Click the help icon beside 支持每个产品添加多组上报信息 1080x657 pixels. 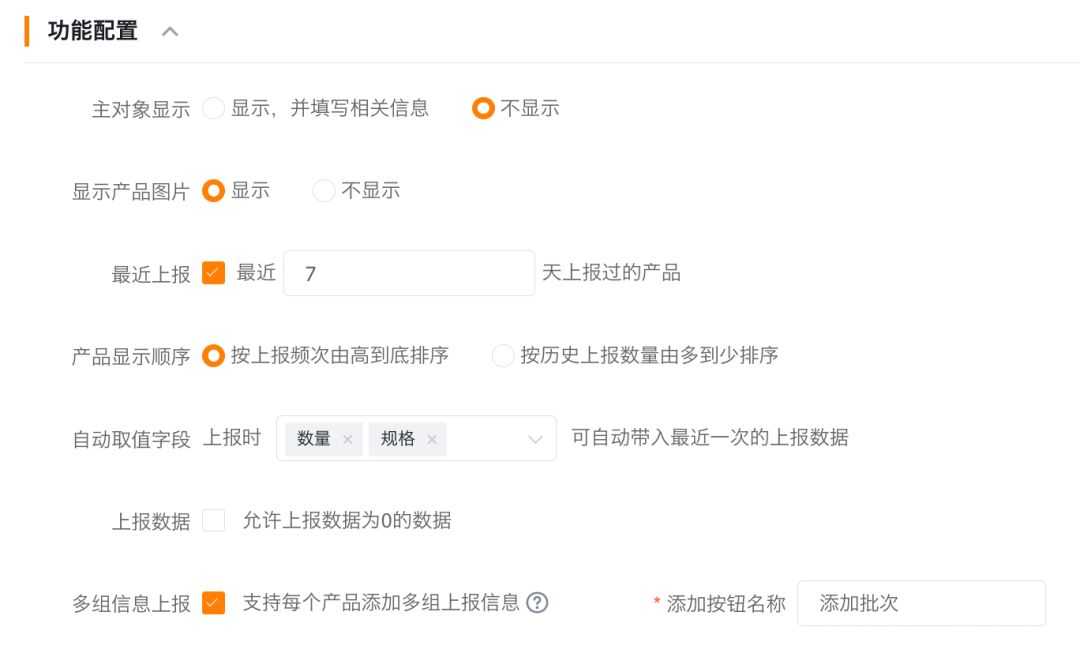tap(537, 603)
